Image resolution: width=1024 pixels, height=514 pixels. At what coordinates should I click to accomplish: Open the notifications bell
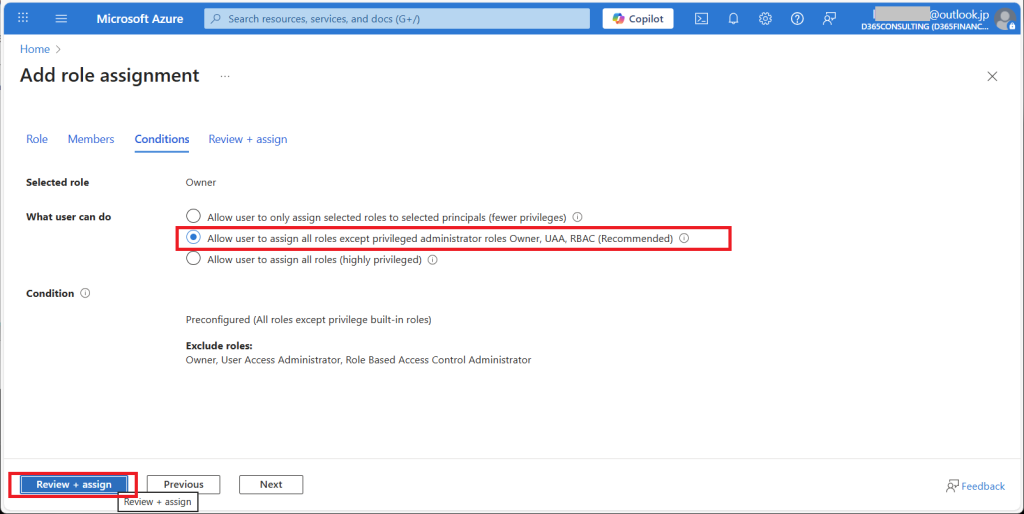(733, 19)
